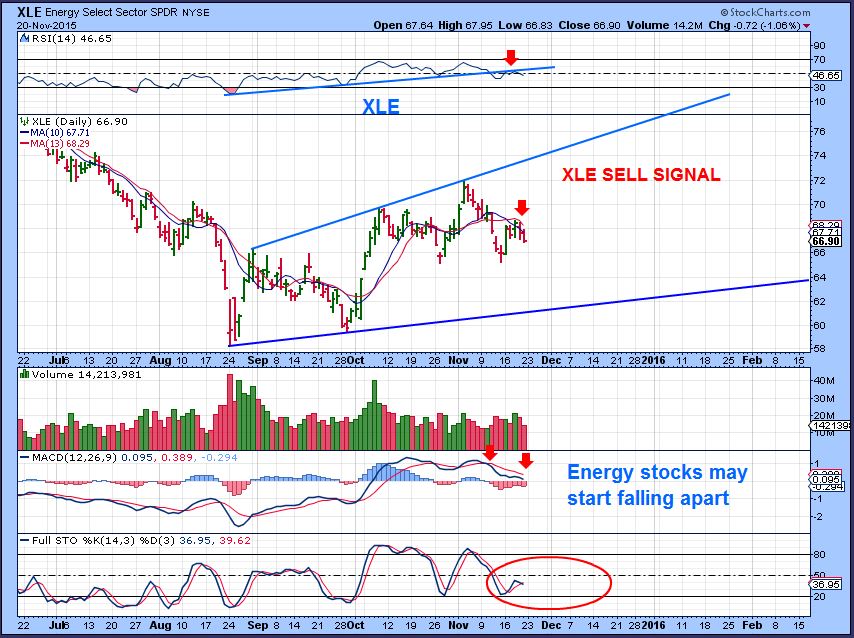Click the 80 stochastic axis label
The height and width of the screenshot is (638, 854).
[820, 555]
